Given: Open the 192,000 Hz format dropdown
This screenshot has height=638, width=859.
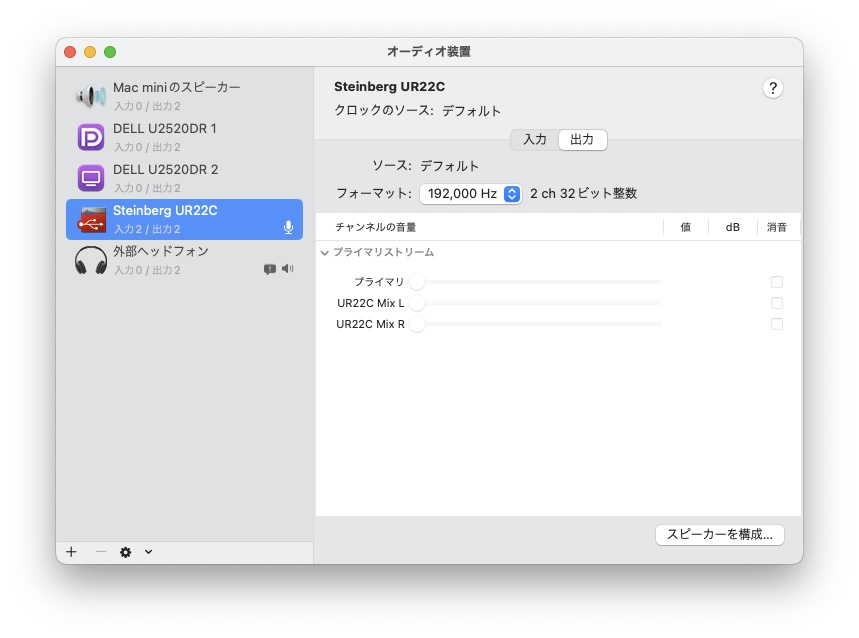Looking at the screenshot, I should 470,194.
